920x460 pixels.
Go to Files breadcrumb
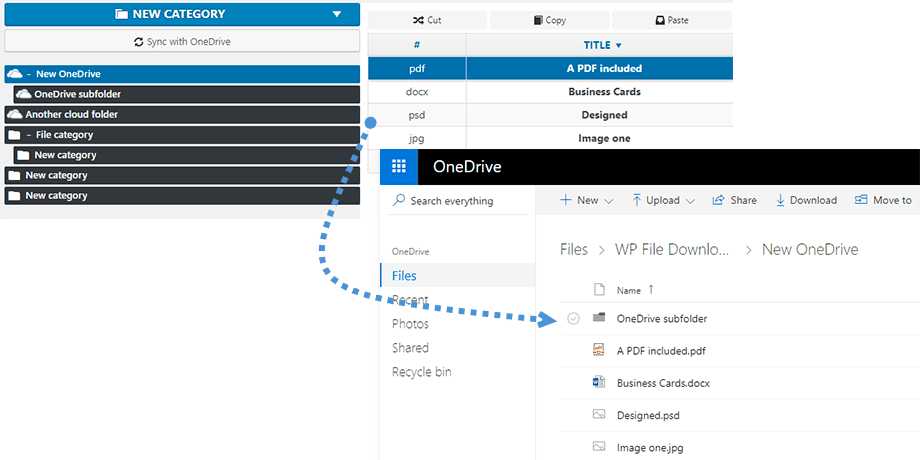coord(574,249)
